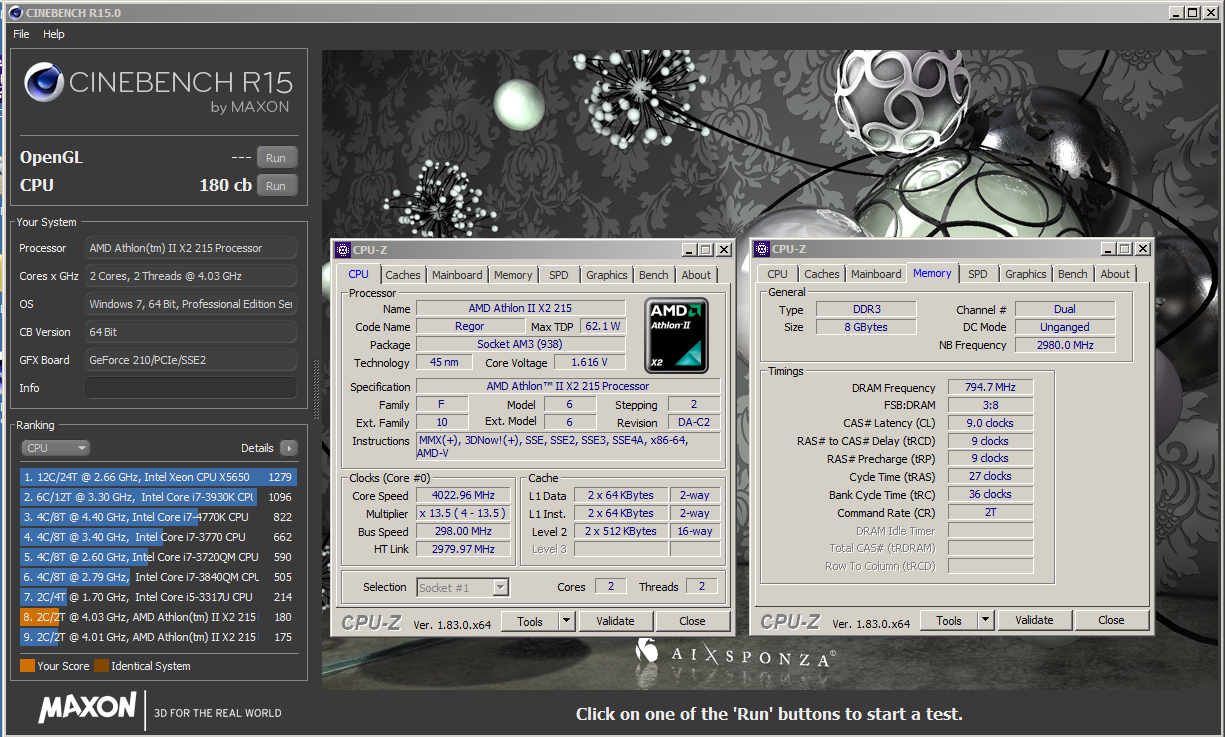Open Graphics tab in left CPU-Z

606,275
